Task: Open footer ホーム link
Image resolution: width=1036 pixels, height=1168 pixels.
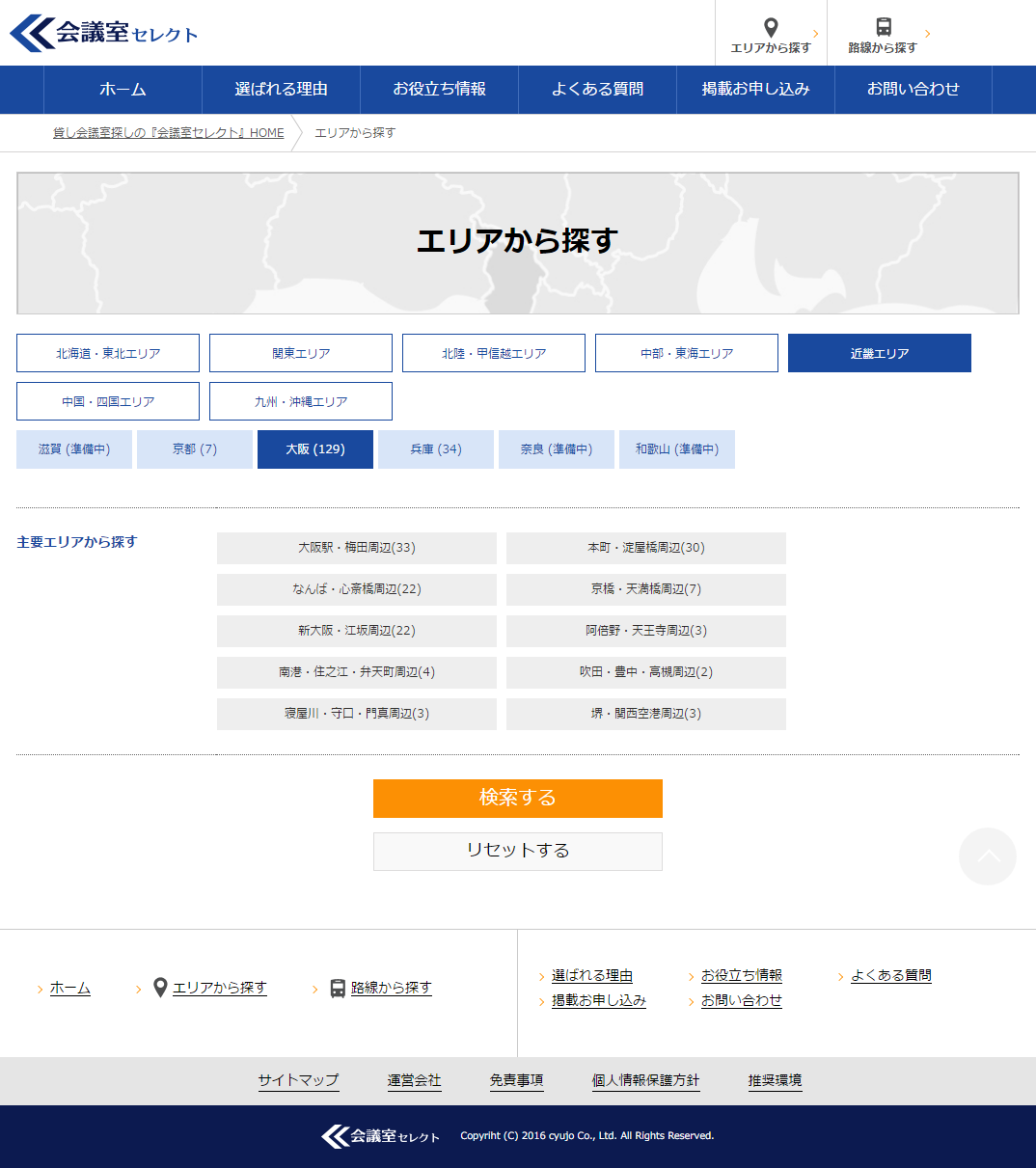Action: 70,989
